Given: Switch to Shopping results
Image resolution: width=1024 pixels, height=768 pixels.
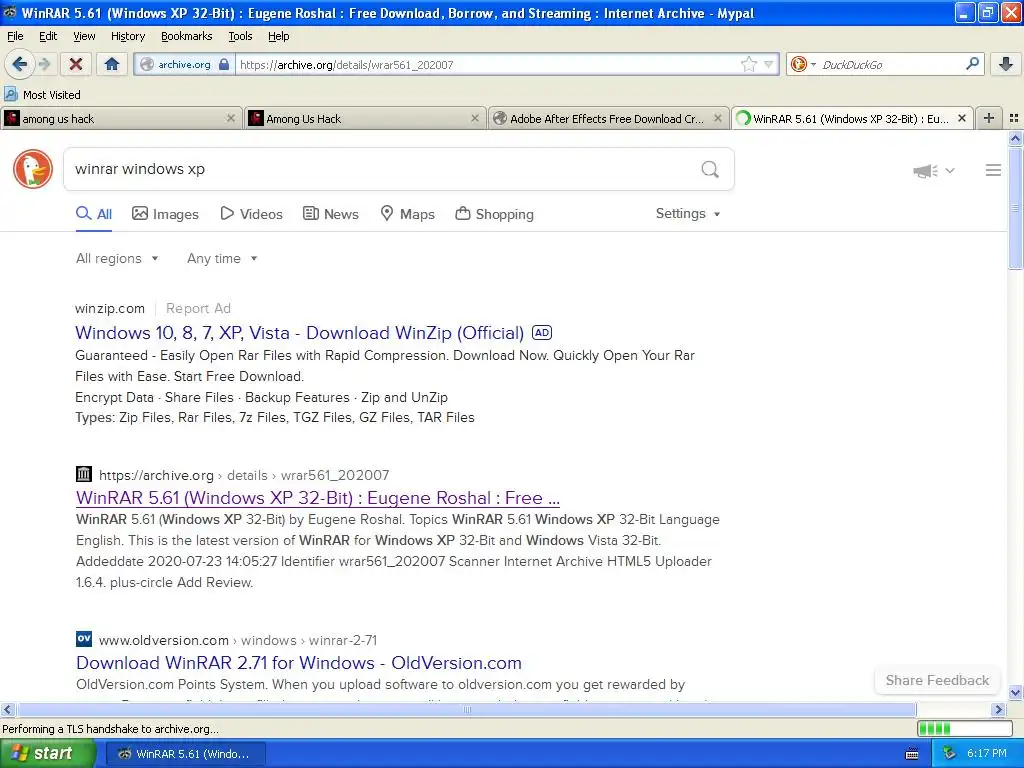Looking at the screenshot, I should coord(494,214).
